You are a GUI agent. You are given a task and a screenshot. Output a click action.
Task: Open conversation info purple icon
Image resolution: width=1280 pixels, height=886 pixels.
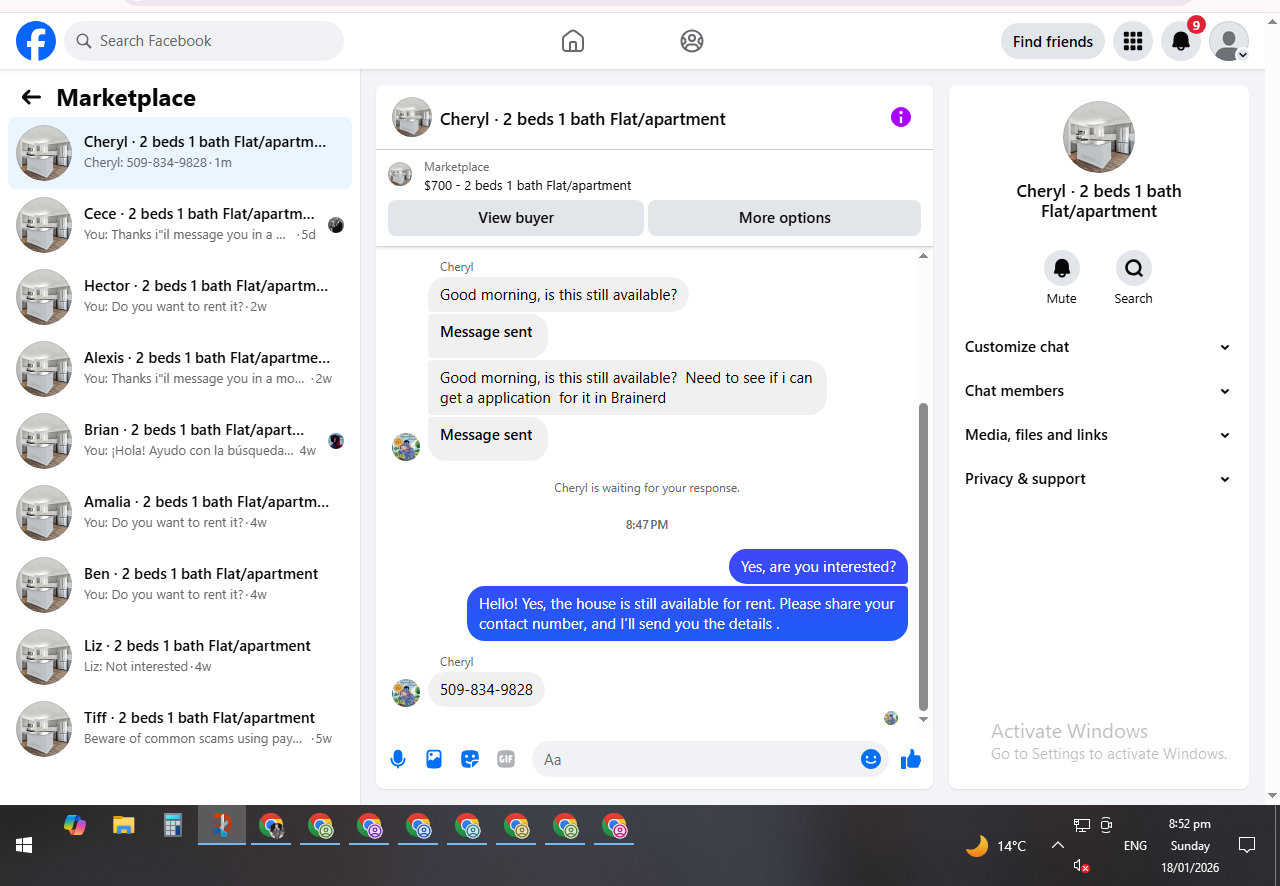(901, 117)
